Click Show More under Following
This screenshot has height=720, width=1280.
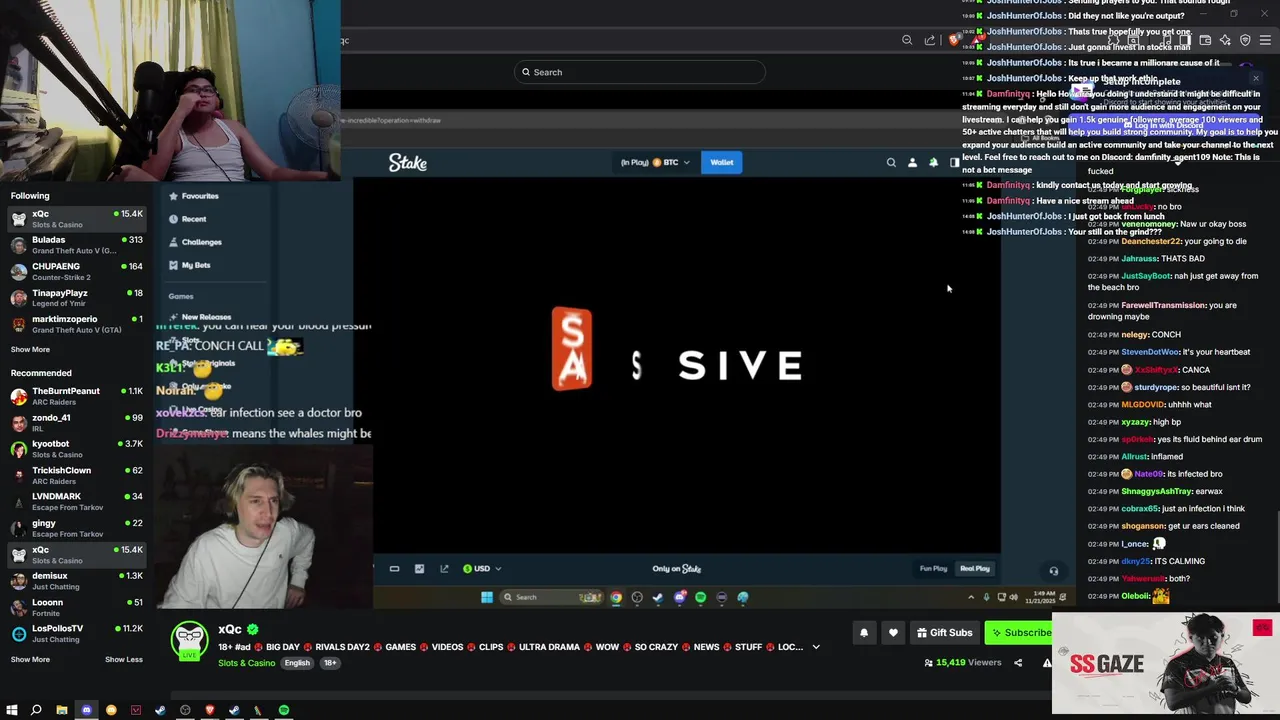point(30,349)
